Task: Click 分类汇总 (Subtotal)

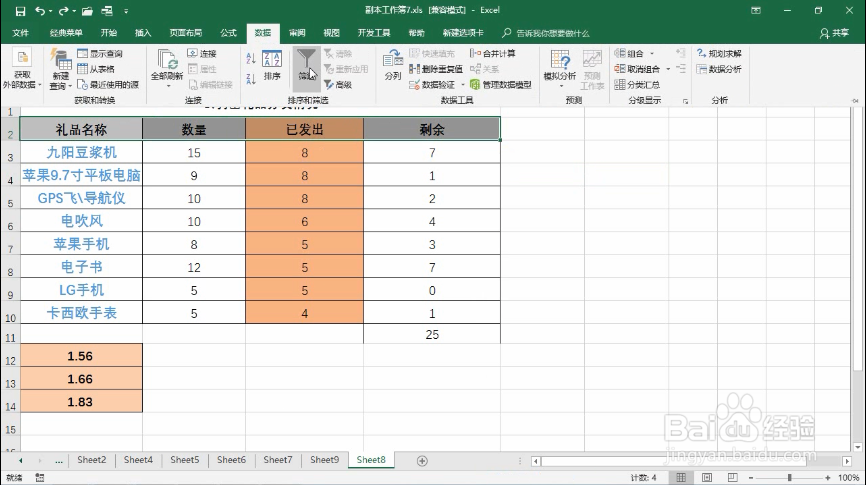Action: [x=637, y=85]
